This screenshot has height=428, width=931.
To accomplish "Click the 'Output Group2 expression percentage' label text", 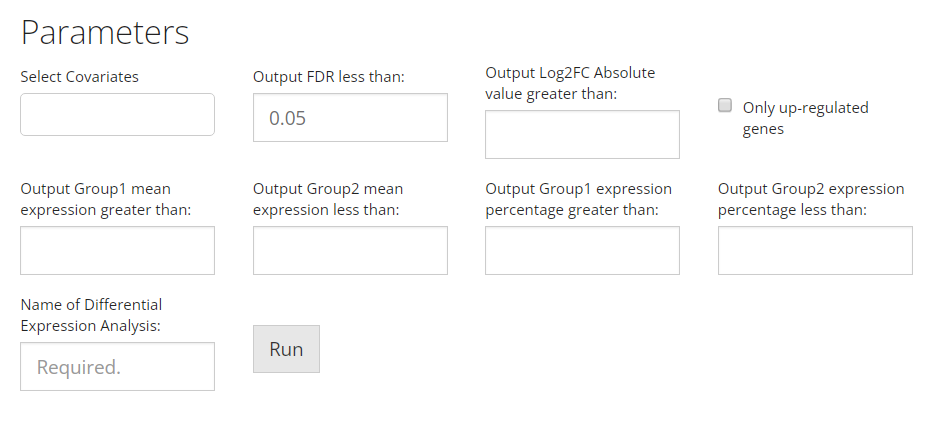I will click(x=810, y=199).
